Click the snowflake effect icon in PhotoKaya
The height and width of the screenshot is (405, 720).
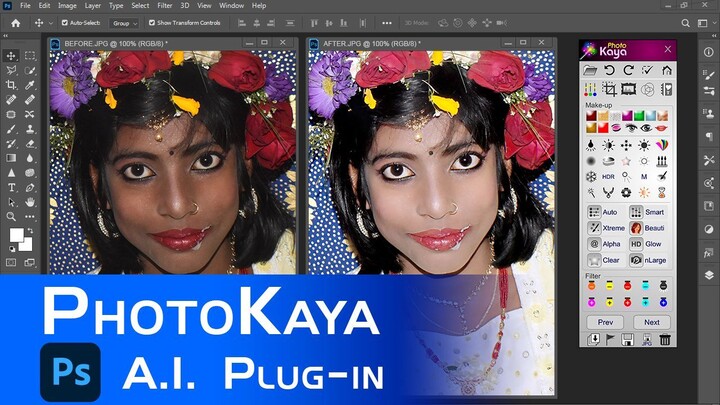click(591, 177)
